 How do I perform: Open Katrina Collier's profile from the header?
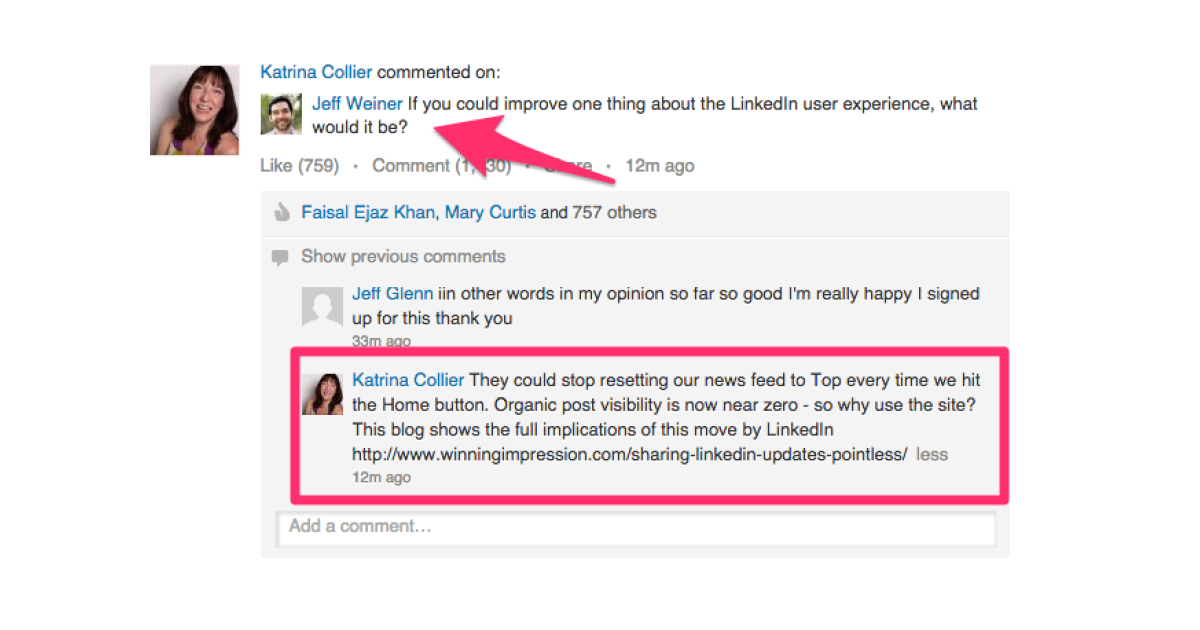click(x=316, y=72)
